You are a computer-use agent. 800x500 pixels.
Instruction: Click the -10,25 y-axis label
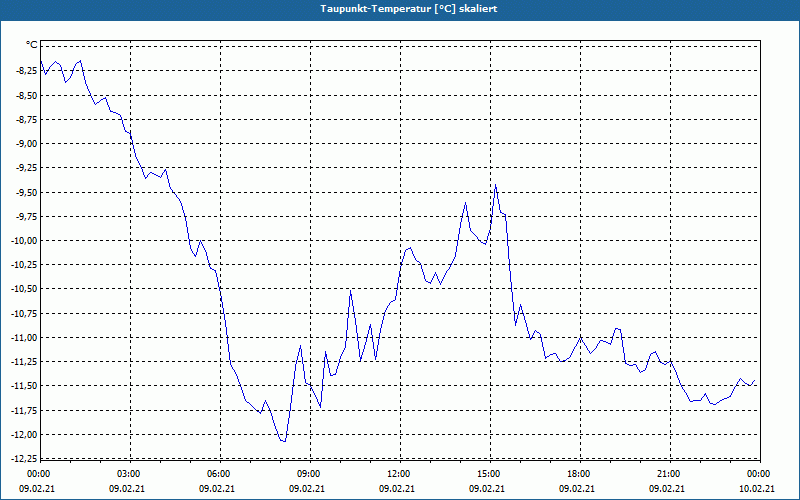coord(25,264)
